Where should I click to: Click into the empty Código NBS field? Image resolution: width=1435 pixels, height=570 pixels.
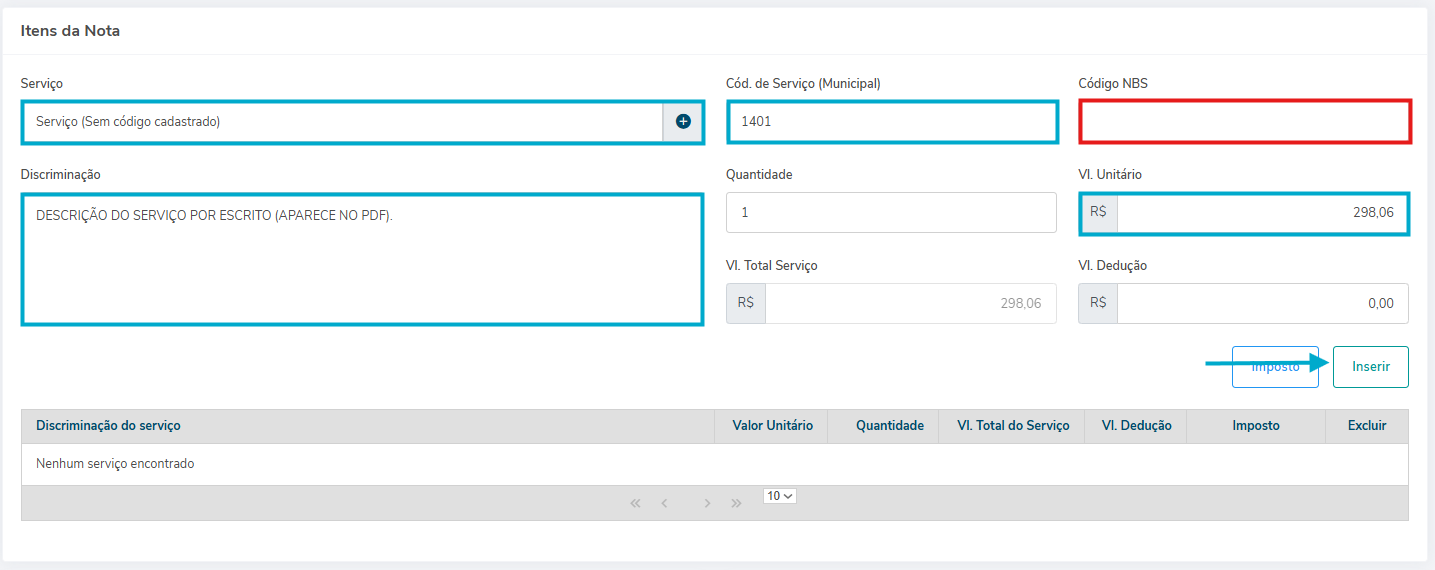(1244, 122)
